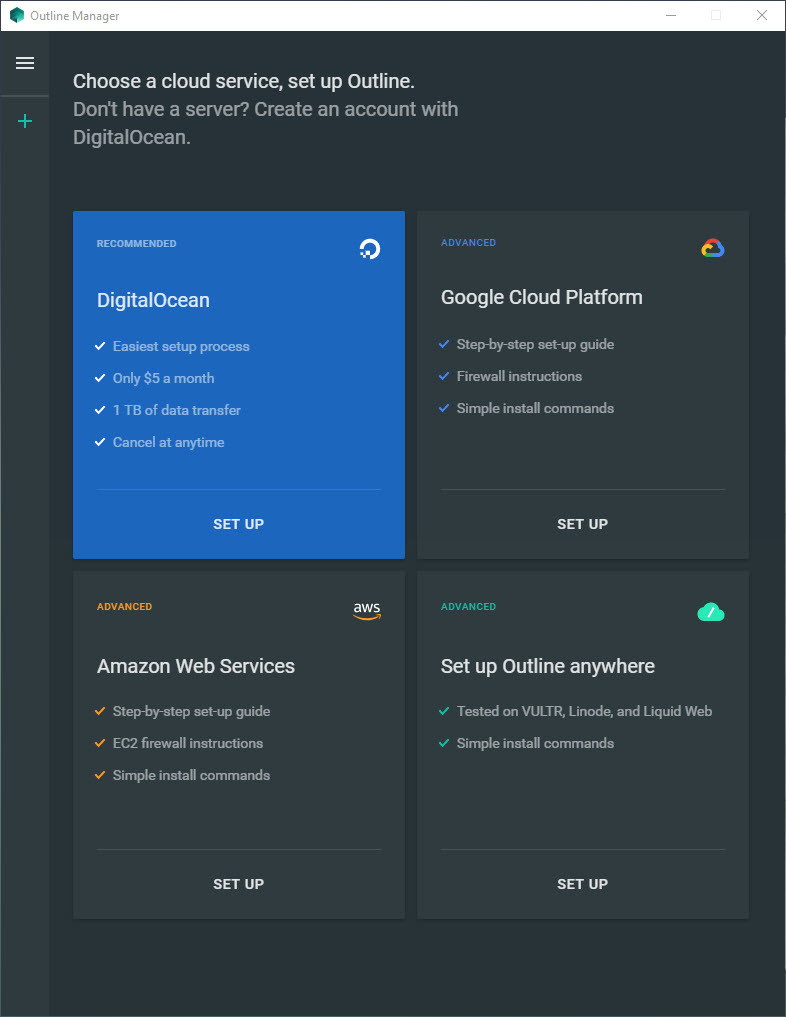The image size is (786, 1017).
Task: Click 'Step-by-step set-up guide' on Google Cloud card
Action: tap(536, 344)
